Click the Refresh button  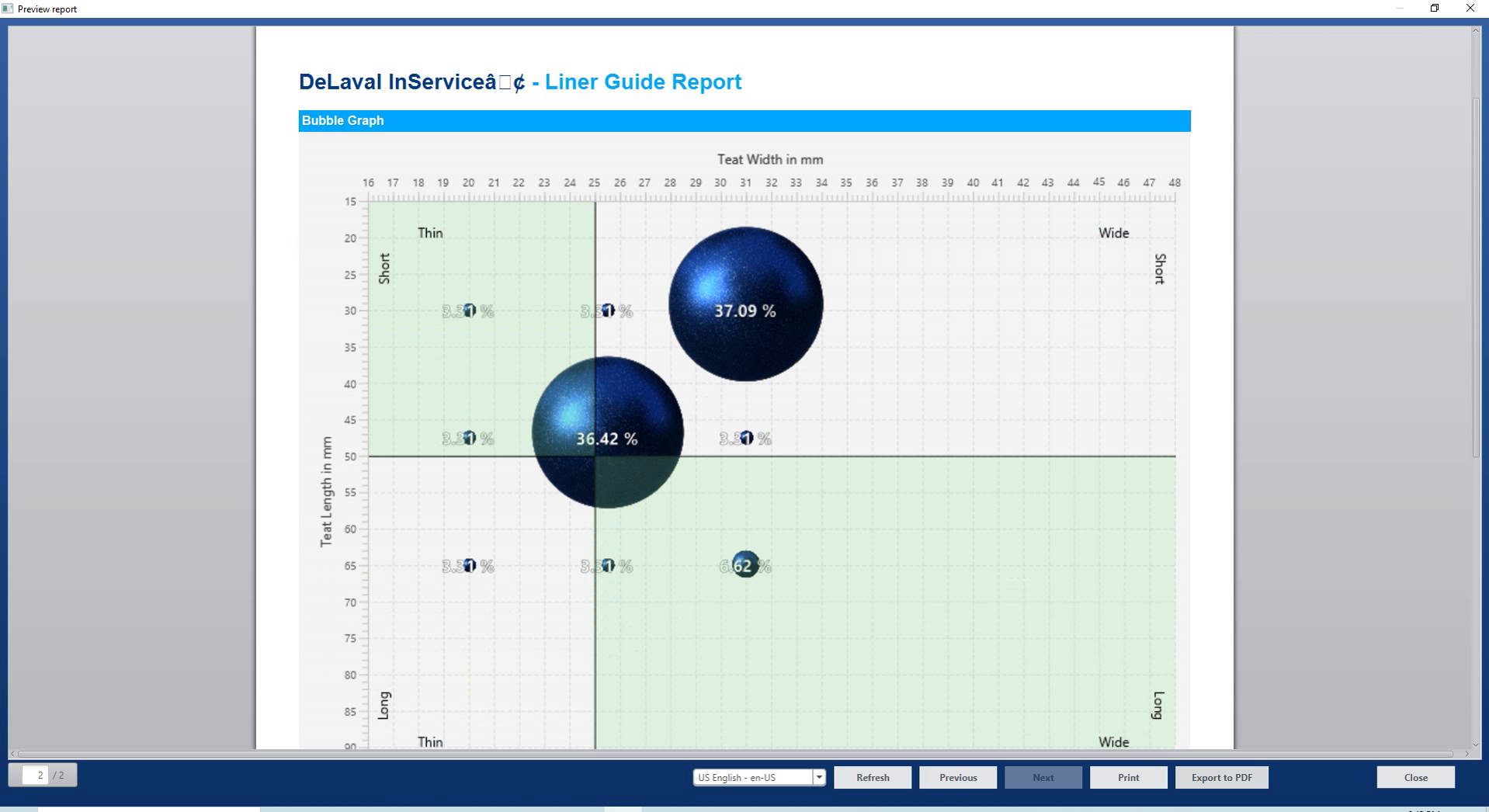(873, 777)
